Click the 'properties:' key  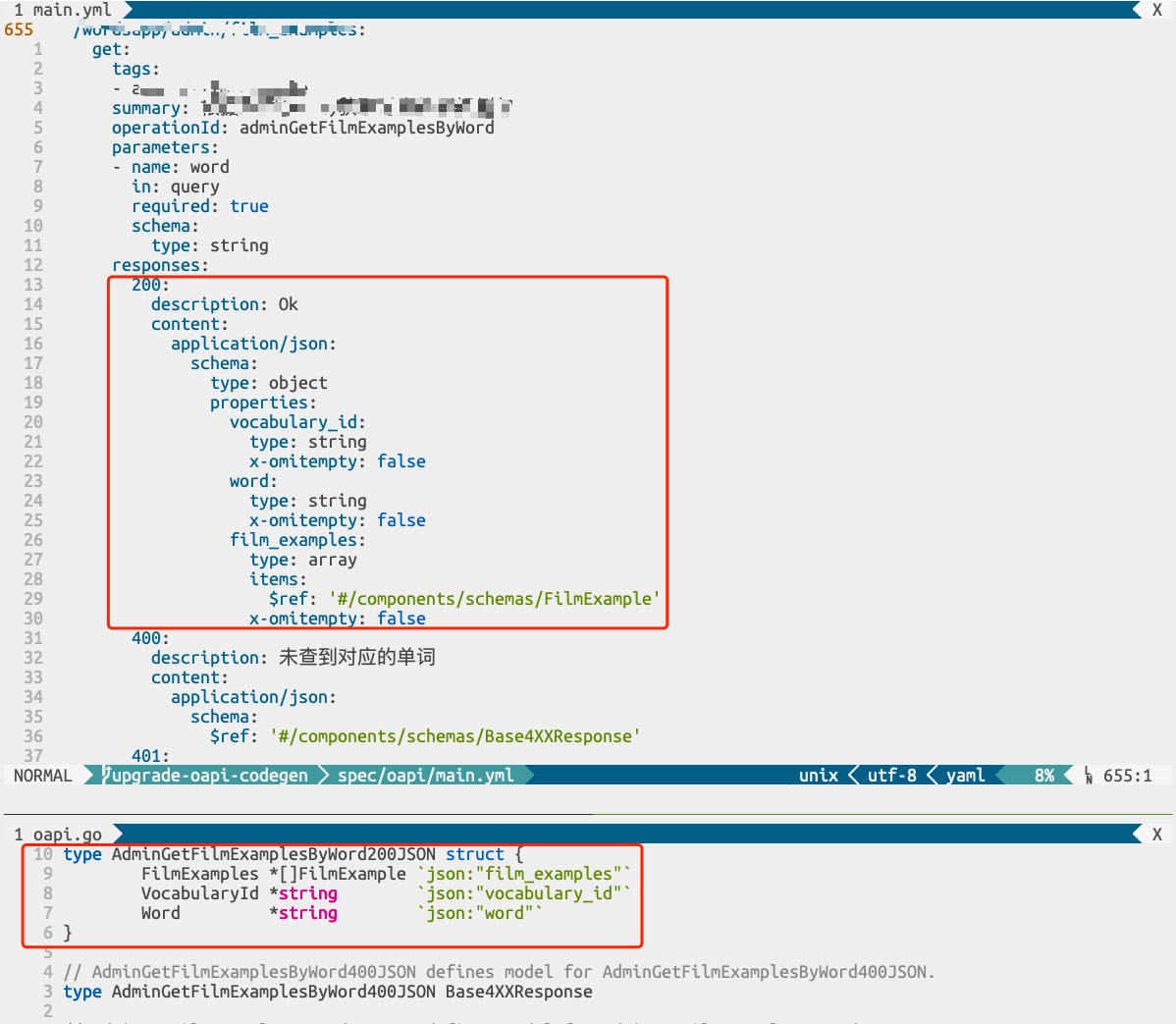[263, 403]
